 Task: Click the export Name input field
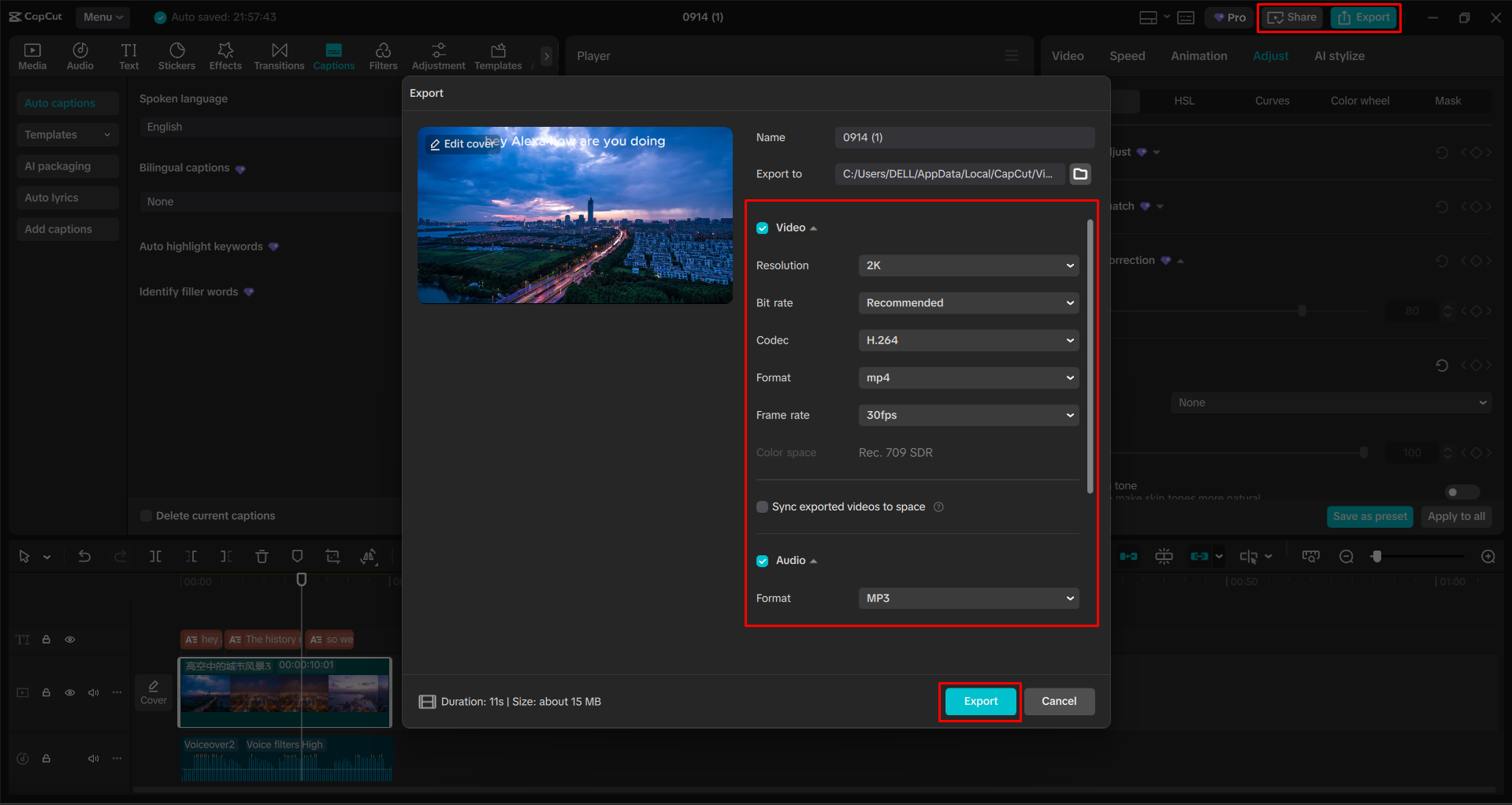[x=964, y=137]
